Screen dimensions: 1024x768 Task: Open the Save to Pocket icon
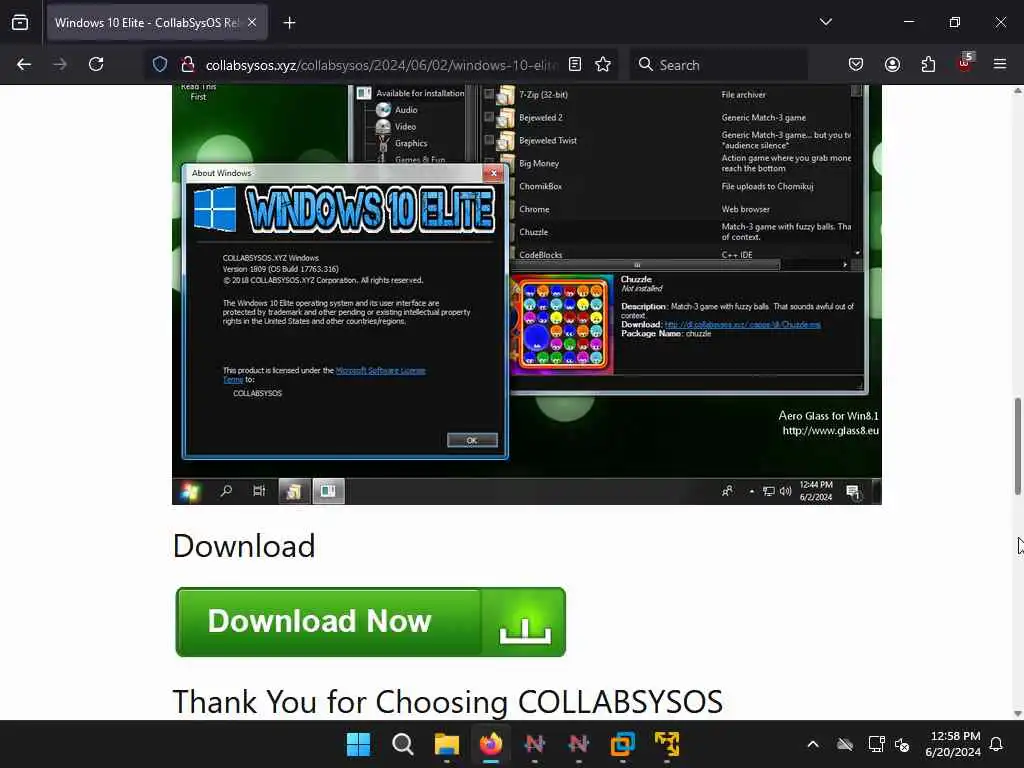point(856,64)
